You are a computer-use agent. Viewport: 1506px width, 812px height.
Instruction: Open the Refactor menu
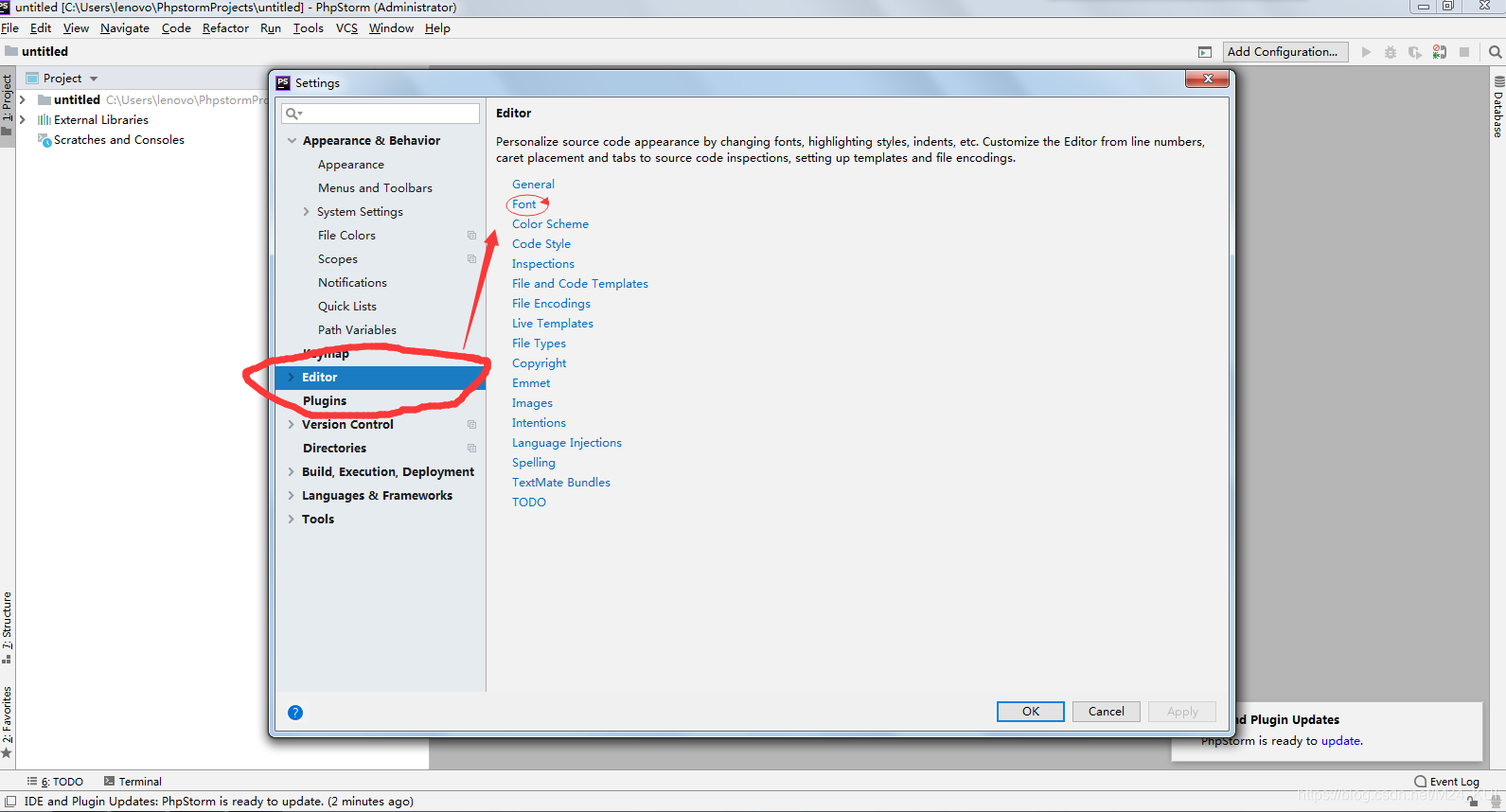225,28
